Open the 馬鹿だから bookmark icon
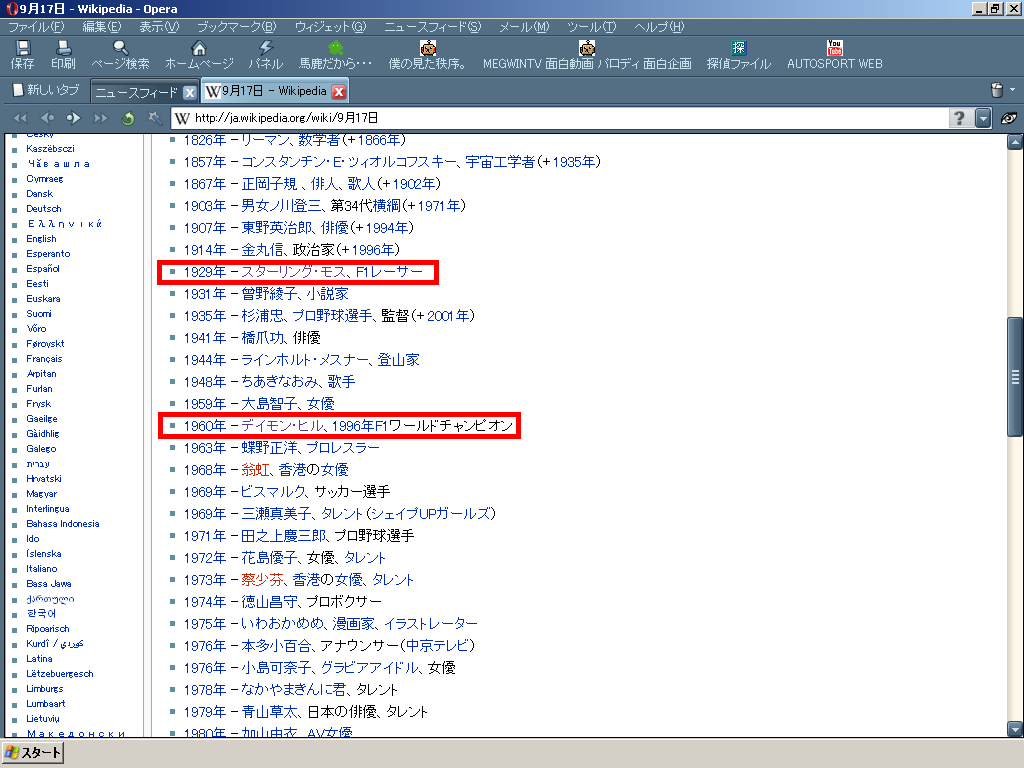 click(335, 48)
